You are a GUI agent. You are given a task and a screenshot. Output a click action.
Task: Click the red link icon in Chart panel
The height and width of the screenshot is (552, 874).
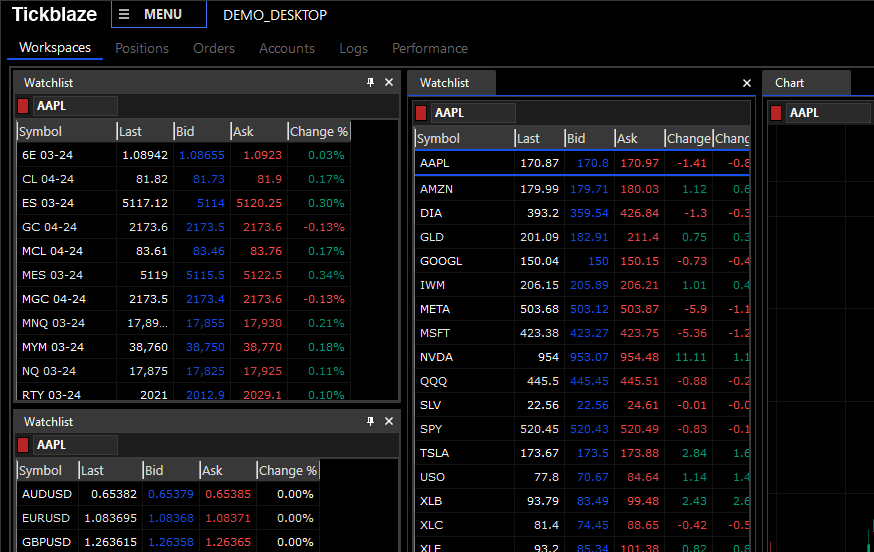tap(776, 113)
